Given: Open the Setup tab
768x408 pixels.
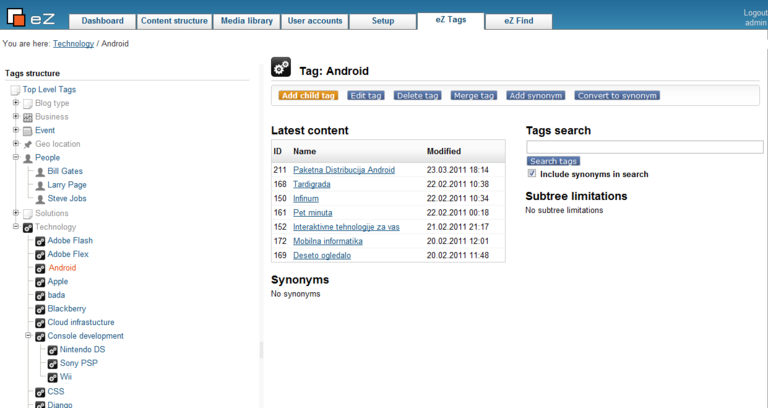Looking at the screenshot, I should point(383,21).
